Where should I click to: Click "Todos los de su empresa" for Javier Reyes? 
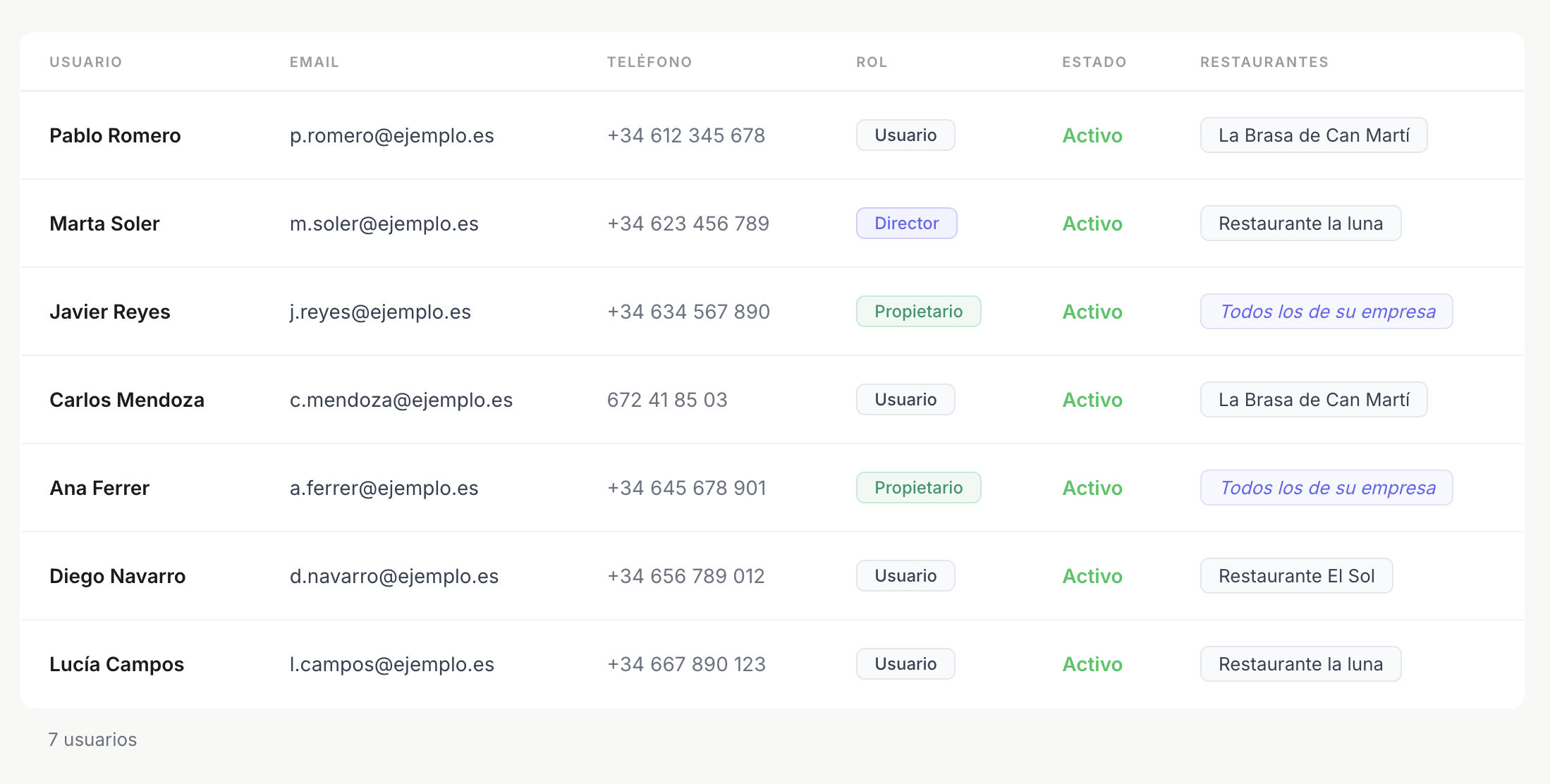pyautogui.click(x=1326, y=311)
